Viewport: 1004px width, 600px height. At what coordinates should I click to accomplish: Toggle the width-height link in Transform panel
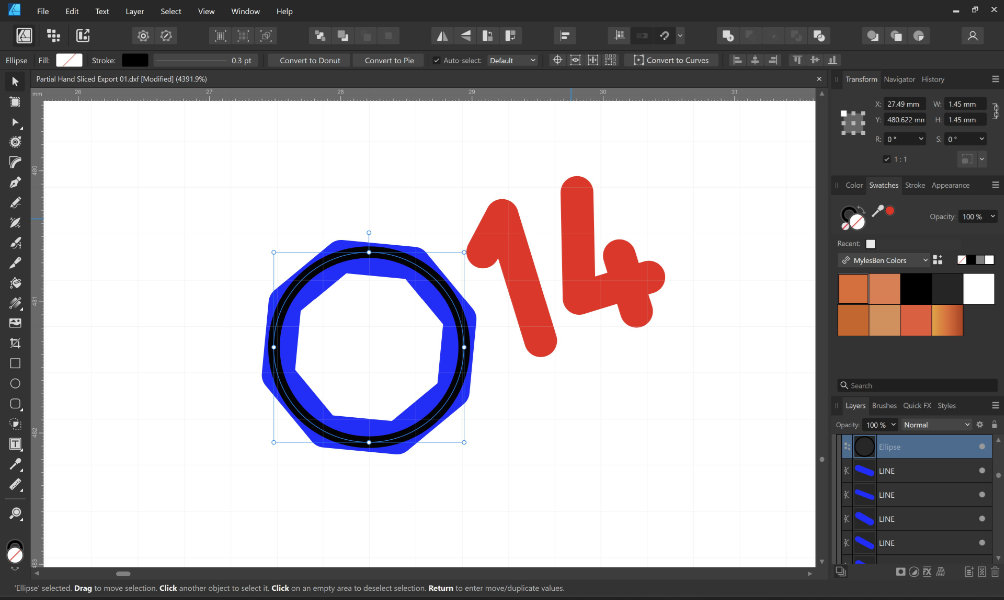996,111
